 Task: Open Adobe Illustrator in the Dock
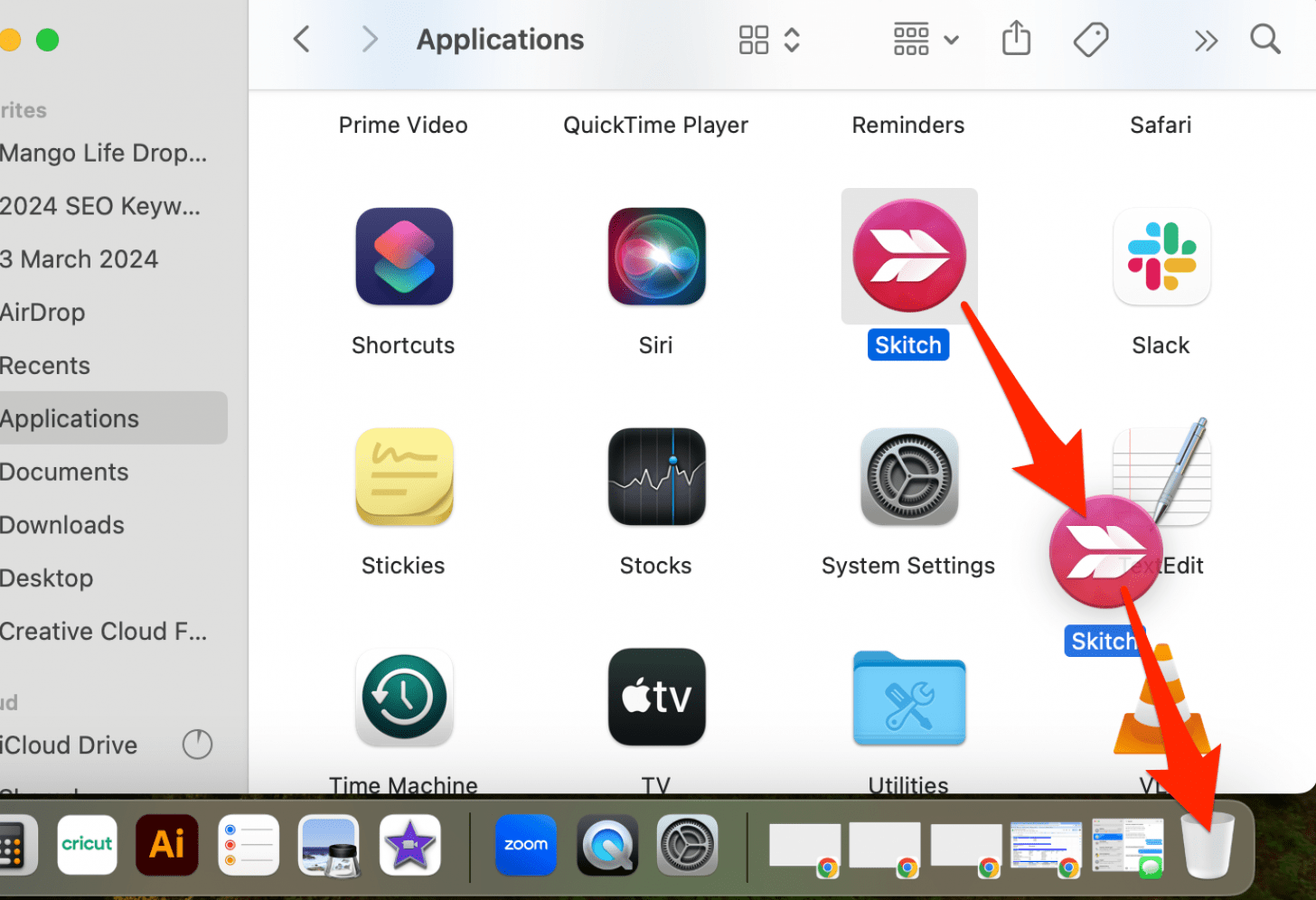click(167, 845)
